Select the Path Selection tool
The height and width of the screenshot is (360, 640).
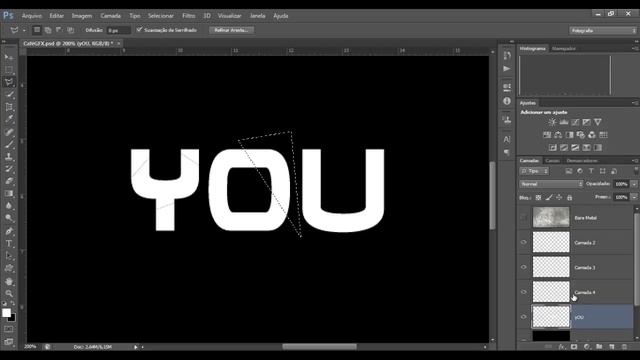tap(9, 256)
